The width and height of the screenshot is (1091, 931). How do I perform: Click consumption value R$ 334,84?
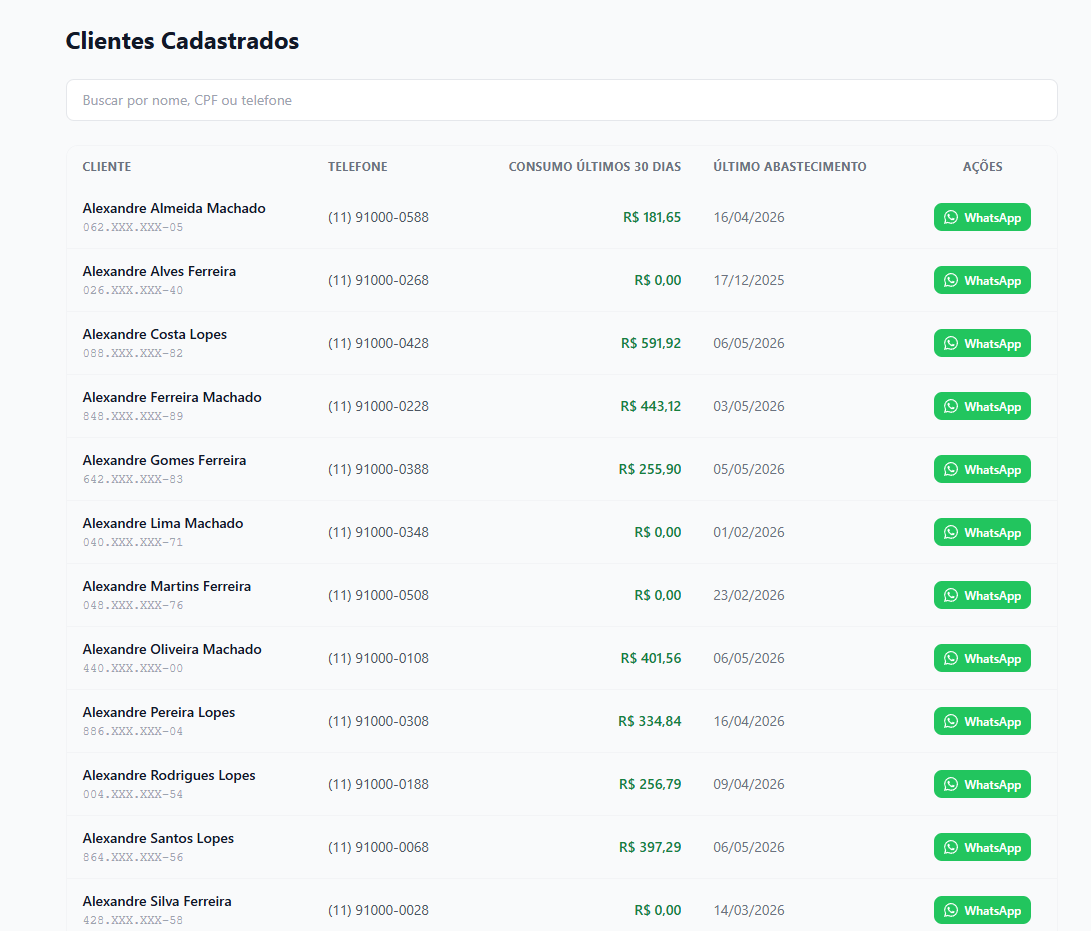pyautogui.click(x=649, y=721)
